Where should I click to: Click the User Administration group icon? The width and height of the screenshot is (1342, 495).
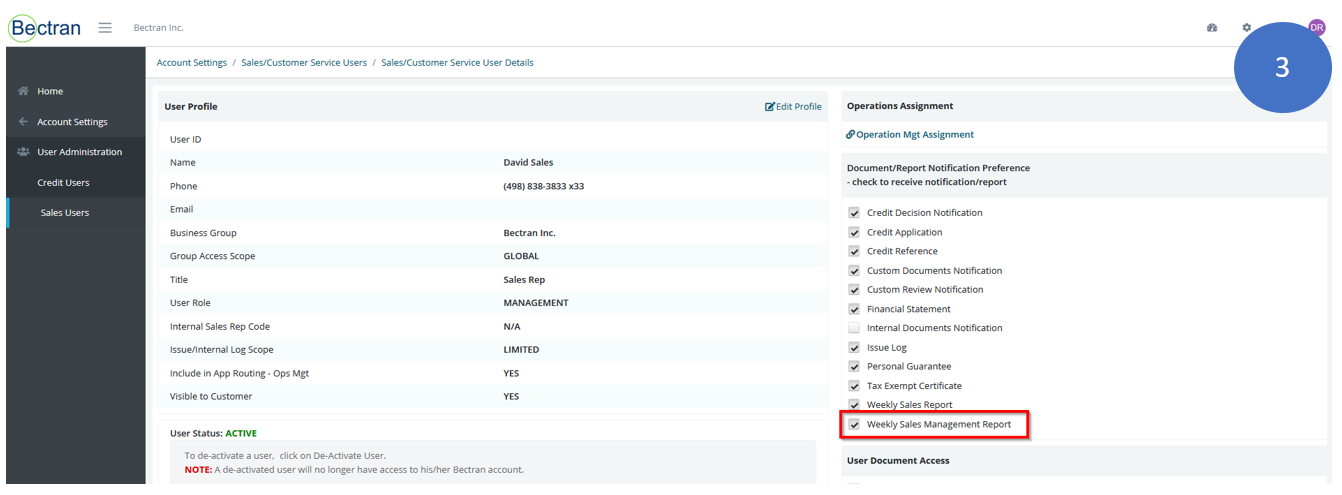coord(23,152)
